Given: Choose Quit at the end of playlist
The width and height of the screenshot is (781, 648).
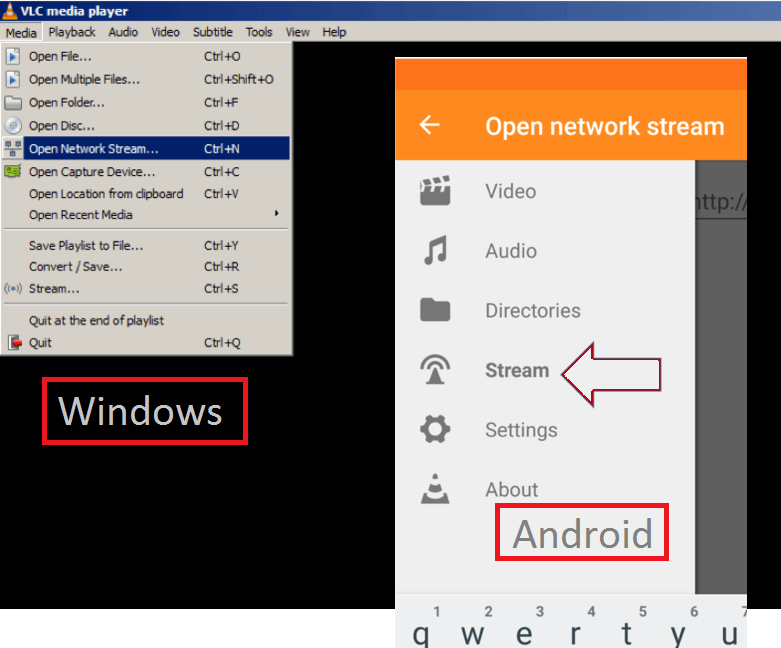Looking at the screenshot, I should tap(145, 320).
